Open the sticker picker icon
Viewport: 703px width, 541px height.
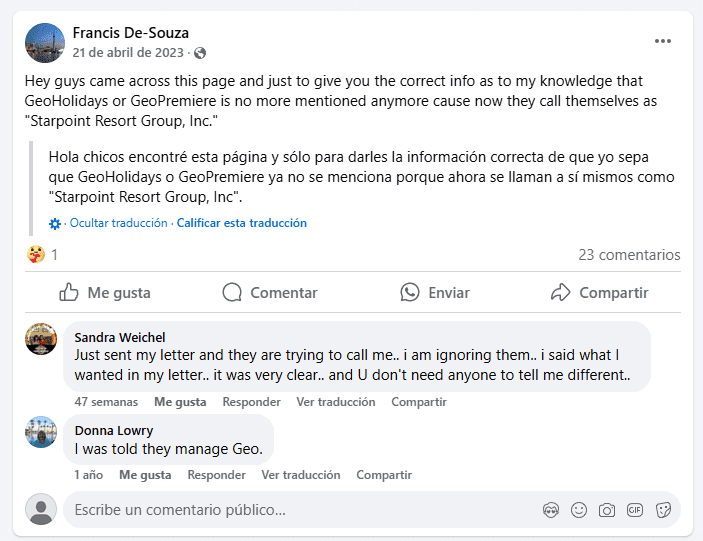[662, 510]
